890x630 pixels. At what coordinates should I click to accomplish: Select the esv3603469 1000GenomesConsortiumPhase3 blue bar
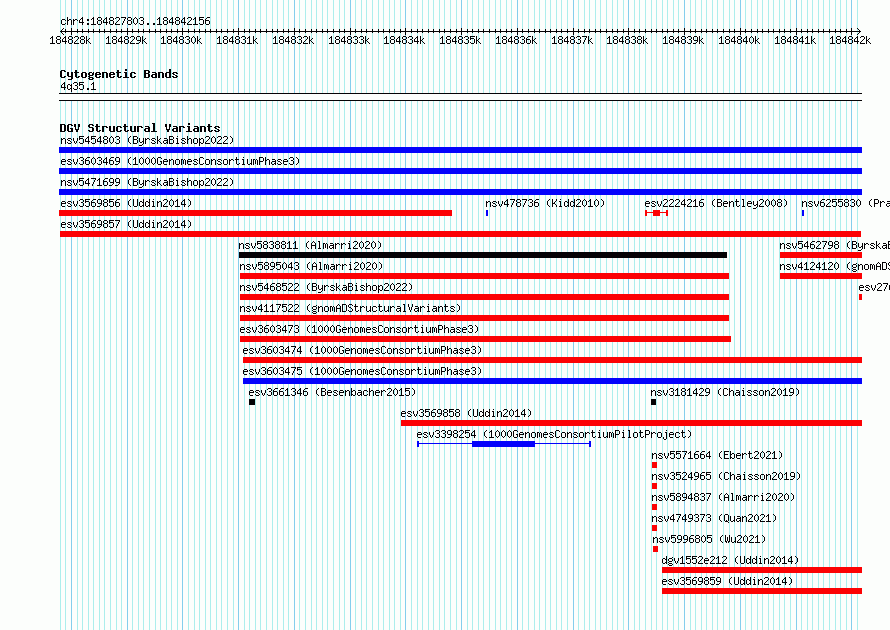pyautogui.click(x=460, y=171)
